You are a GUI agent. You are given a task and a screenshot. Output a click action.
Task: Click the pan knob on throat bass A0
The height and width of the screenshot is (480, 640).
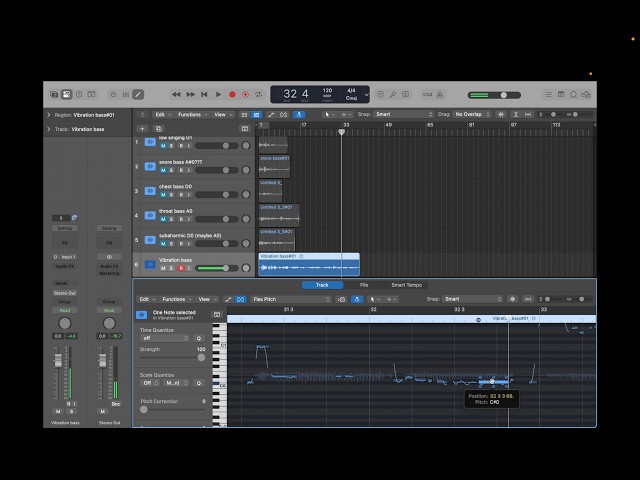point(246,219)
